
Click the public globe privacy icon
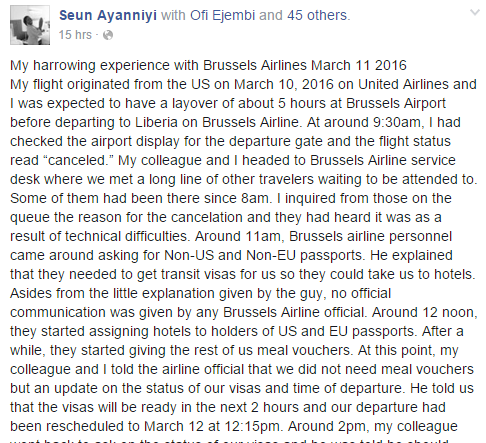tap(108, 35)
